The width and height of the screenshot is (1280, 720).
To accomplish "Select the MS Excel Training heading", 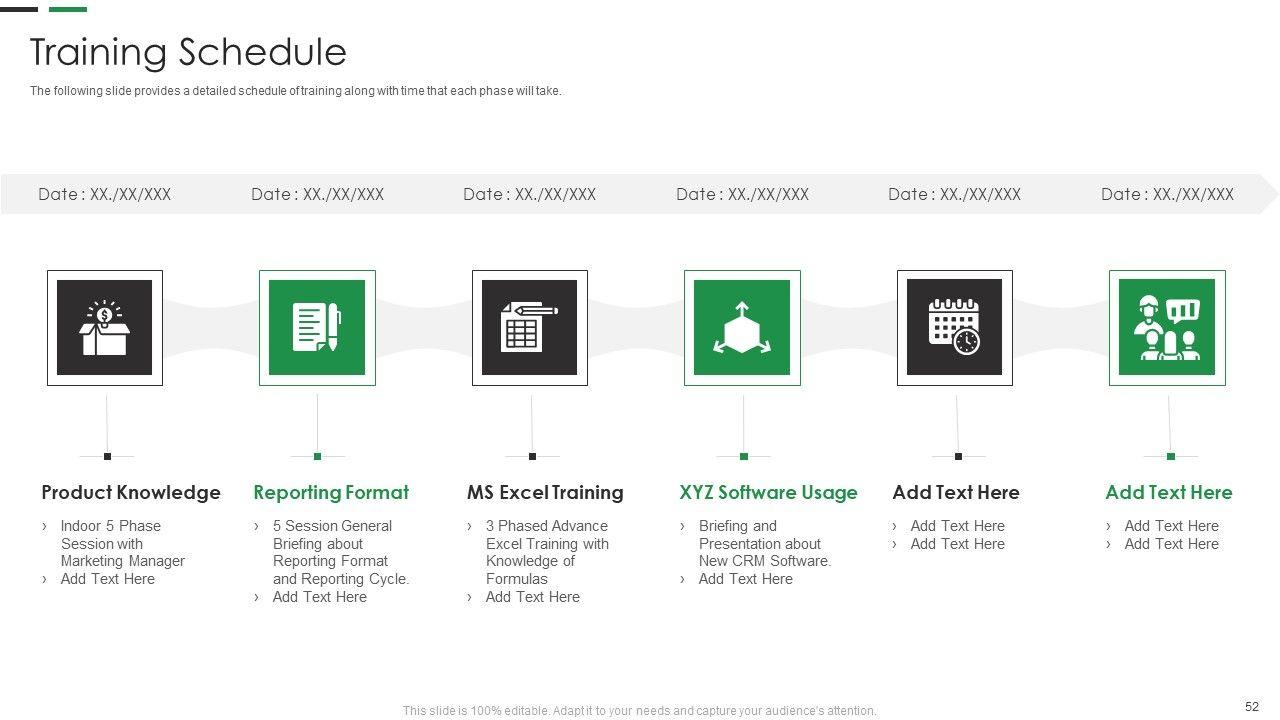I will pos(545,492).
